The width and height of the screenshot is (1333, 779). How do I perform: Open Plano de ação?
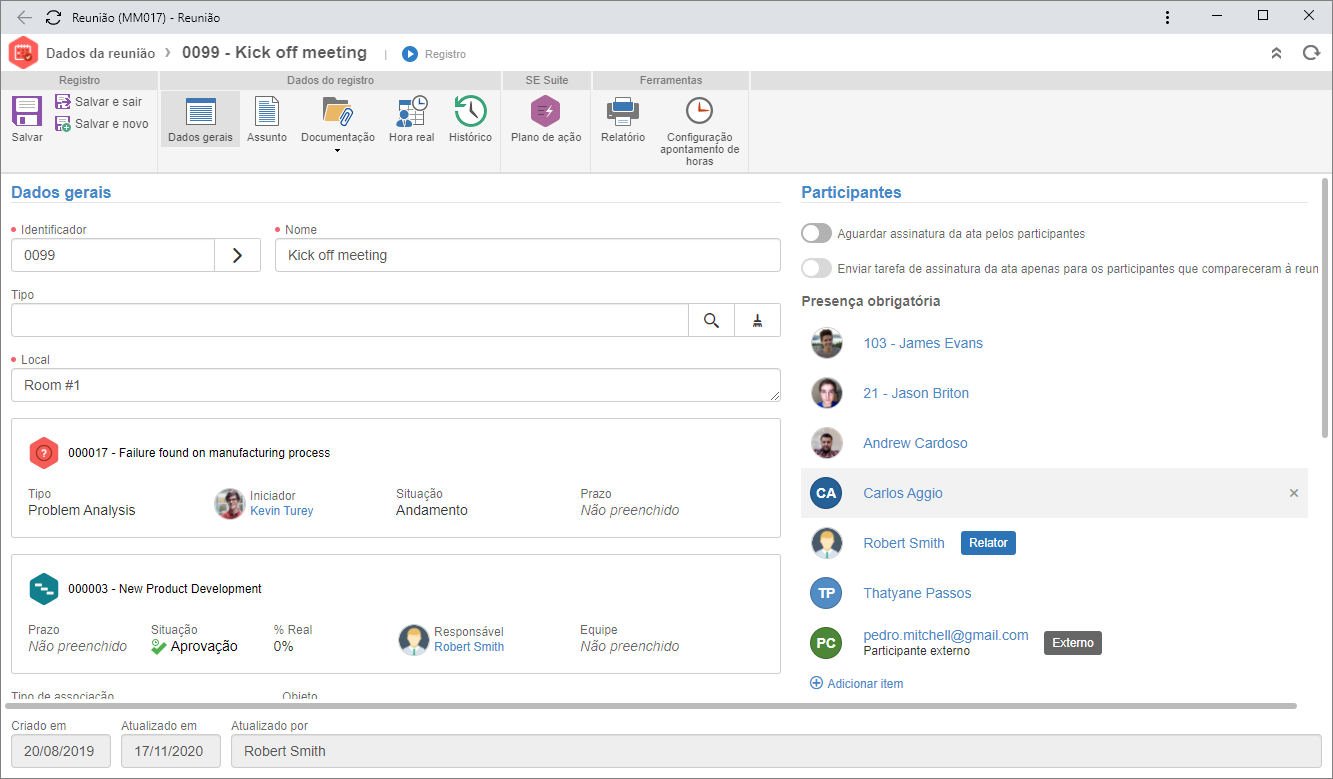coord(546,119)
